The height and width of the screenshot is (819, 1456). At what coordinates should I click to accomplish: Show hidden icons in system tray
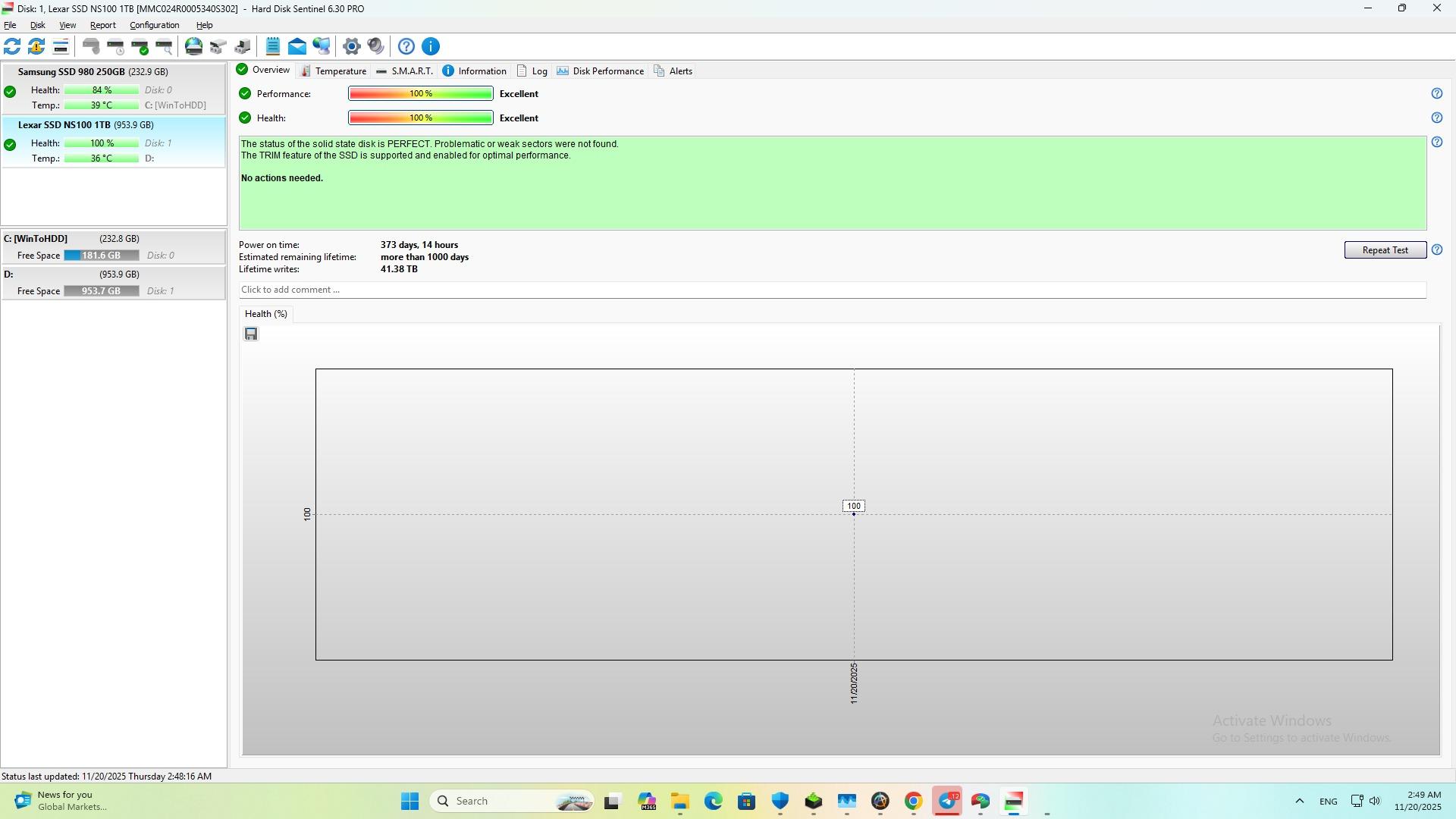(x=1299, y=802)
